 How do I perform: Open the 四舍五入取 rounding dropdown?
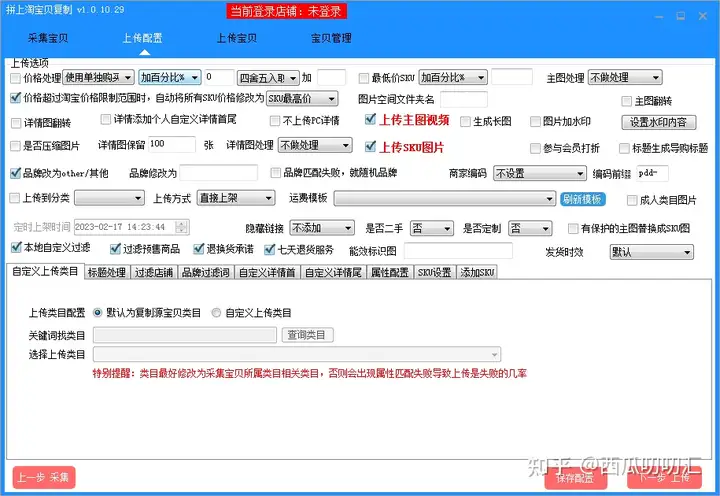pyautogui.click(x=268, y=78)
